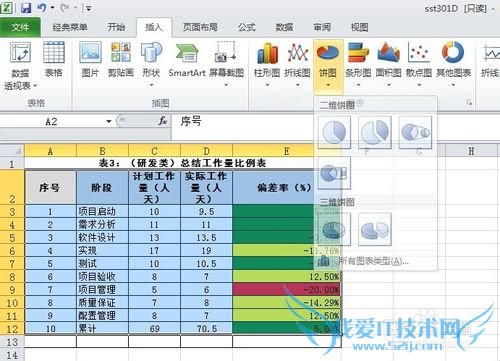Expand the 柱形图 dropdown arrow
The width and height of the screenshot is (500, 361).
click(267, 85)
